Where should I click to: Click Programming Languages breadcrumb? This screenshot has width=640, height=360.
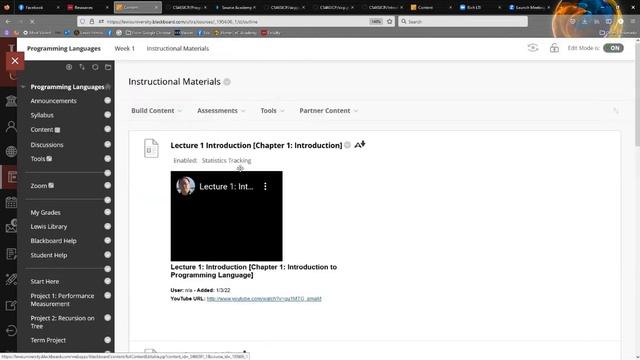pyautogui.click(x=64, y=48)
